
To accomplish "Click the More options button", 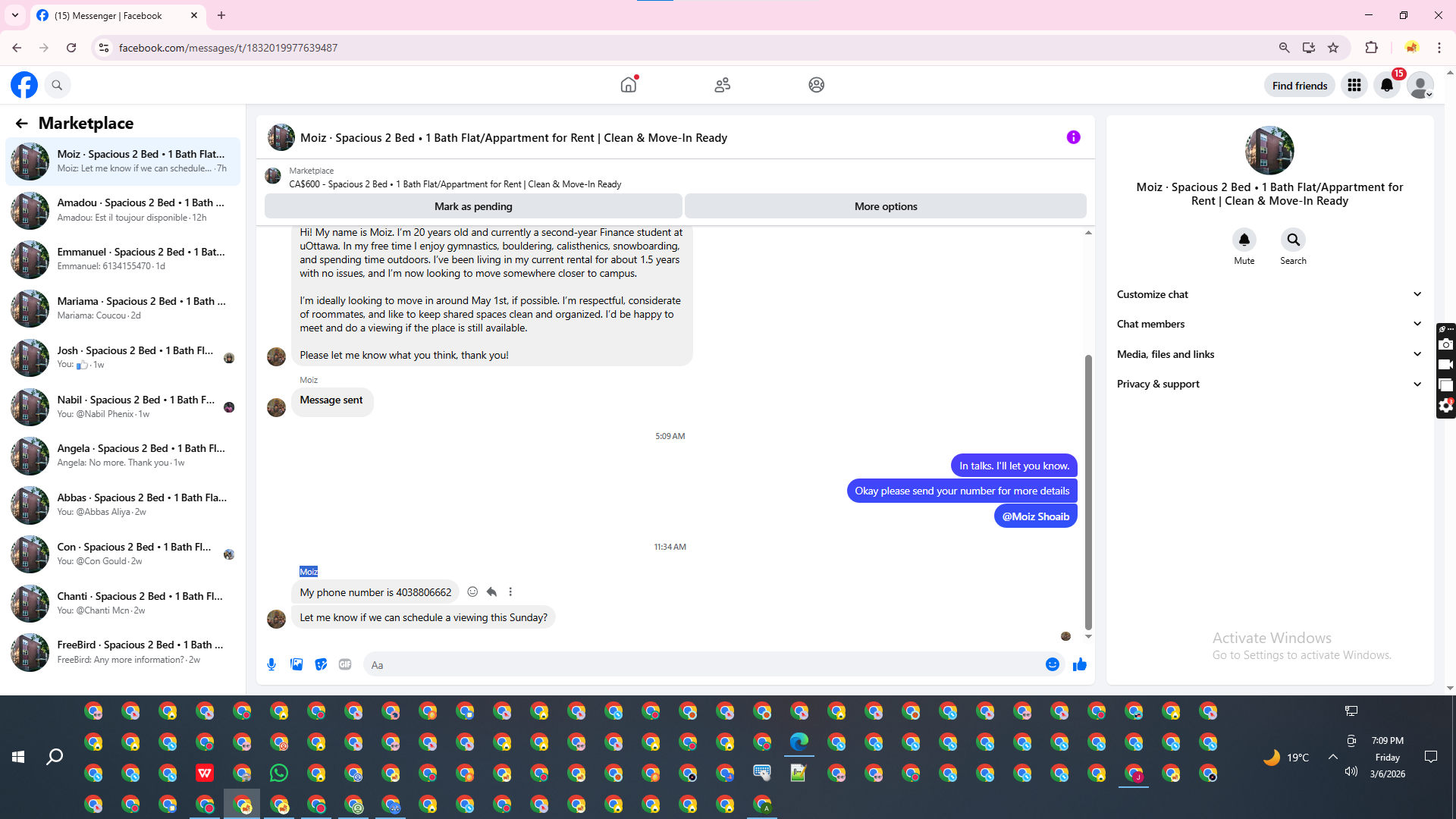I will (885, 206).
